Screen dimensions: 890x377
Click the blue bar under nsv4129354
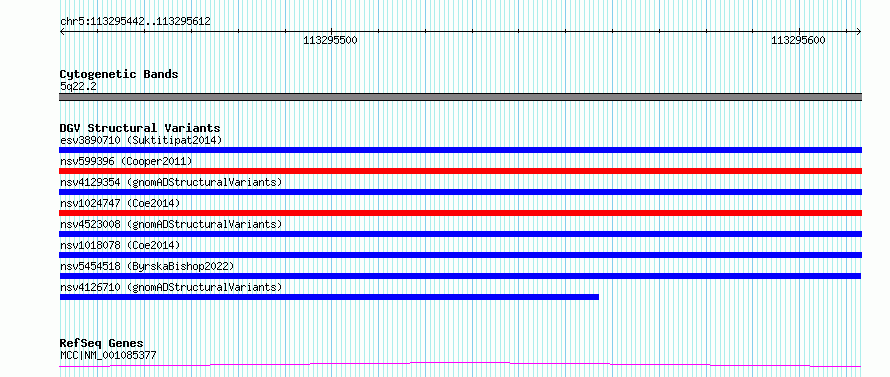[460, 192]
